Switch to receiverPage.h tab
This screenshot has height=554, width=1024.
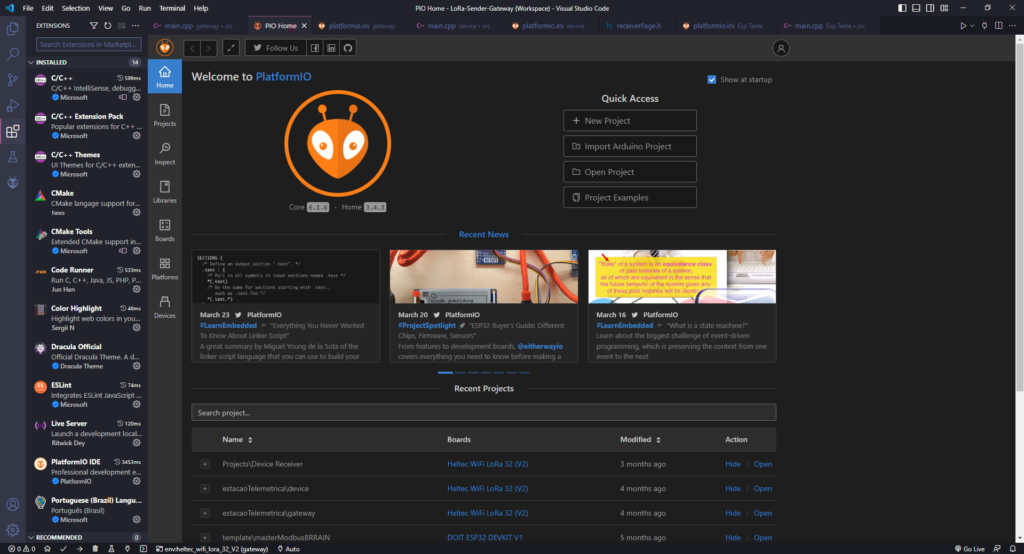pyautogui.click(x=633, y=25)
